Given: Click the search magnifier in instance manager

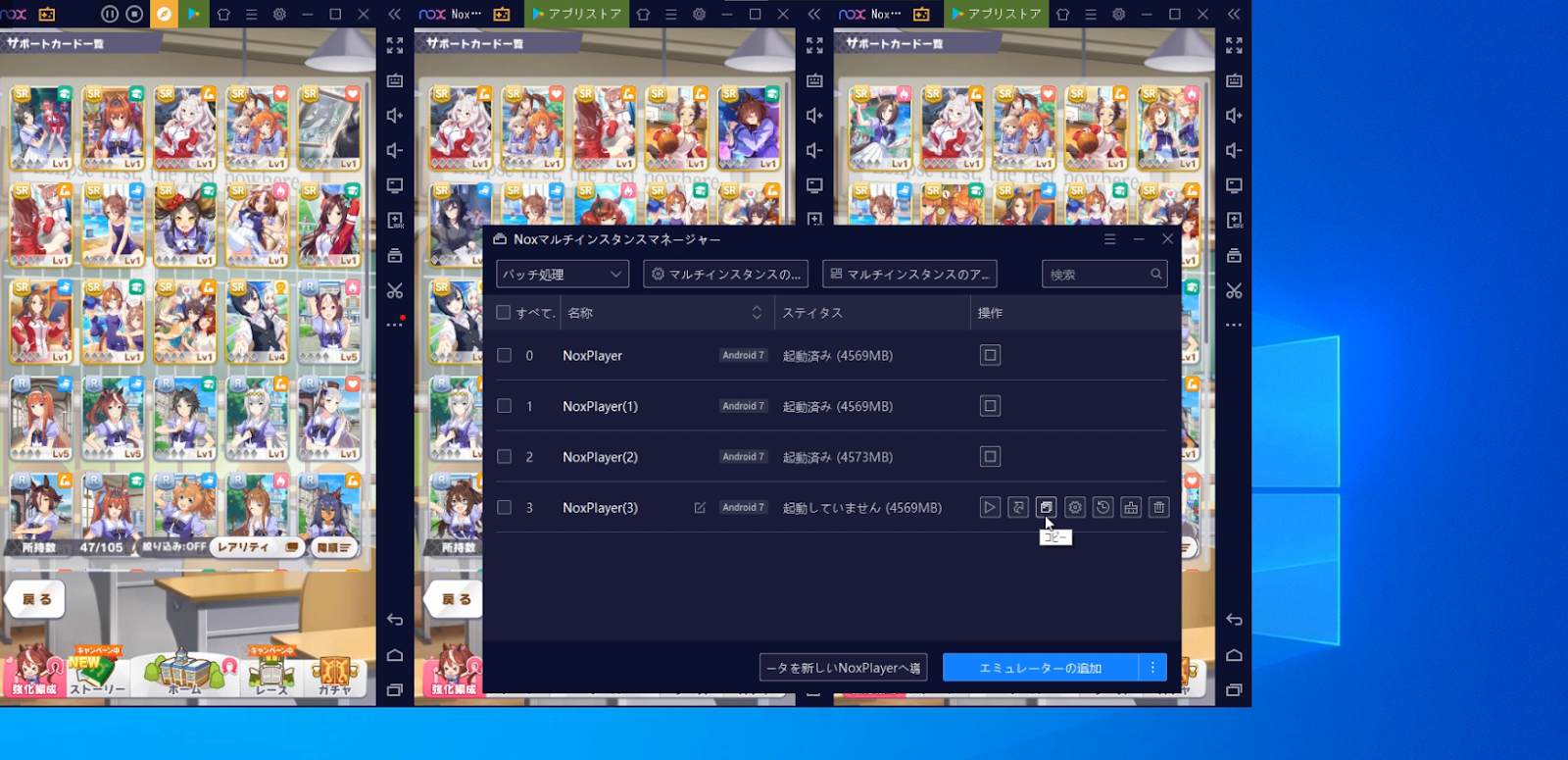Looking at the screenshot, I should point(1156,275).
